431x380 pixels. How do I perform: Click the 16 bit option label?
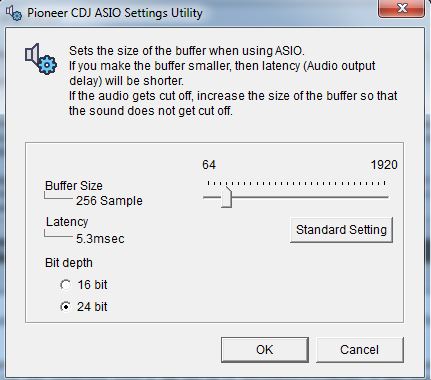click(92, 285)
